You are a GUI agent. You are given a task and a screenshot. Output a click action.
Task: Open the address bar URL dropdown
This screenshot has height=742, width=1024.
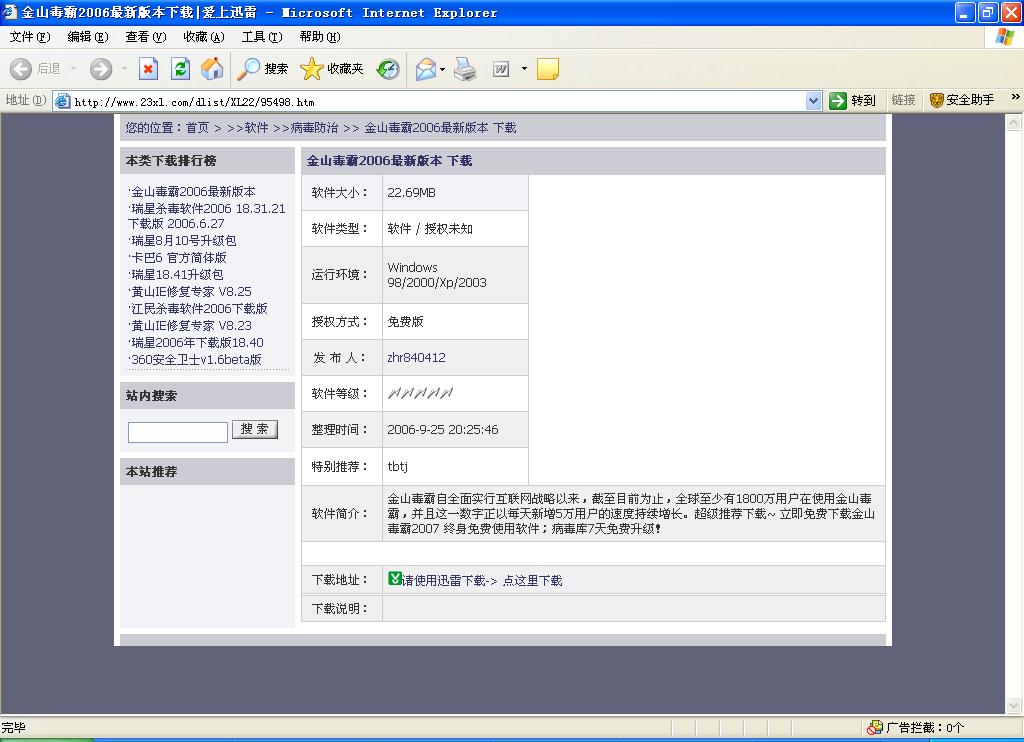coord(813,101)
